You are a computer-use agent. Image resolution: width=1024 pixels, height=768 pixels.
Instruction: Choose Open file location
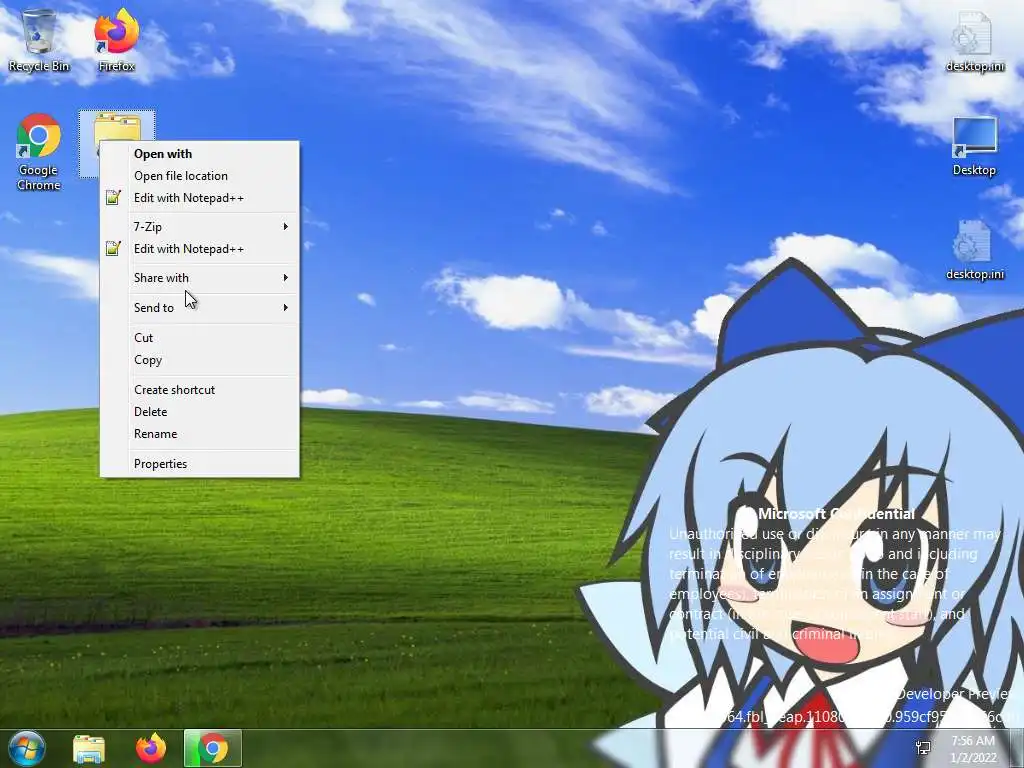tap(200, 176)
